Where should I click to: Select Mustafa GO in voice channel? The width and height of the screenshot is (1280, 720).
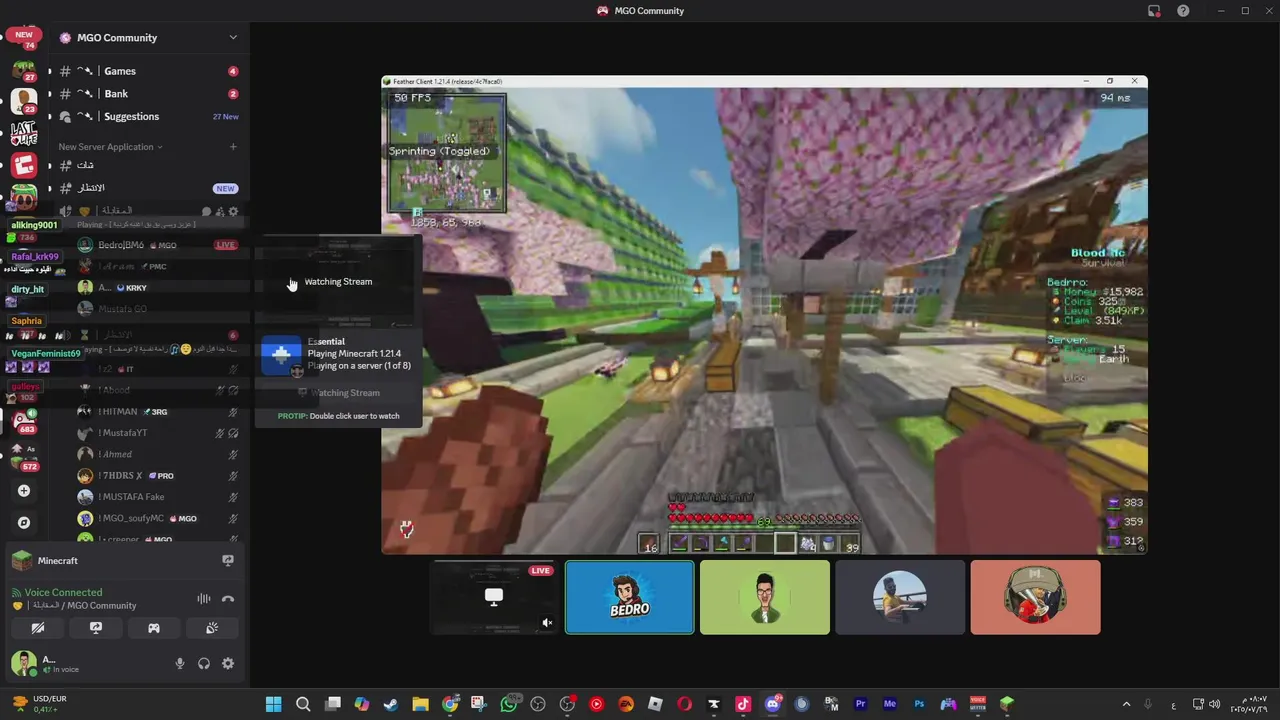coord(158,309)
